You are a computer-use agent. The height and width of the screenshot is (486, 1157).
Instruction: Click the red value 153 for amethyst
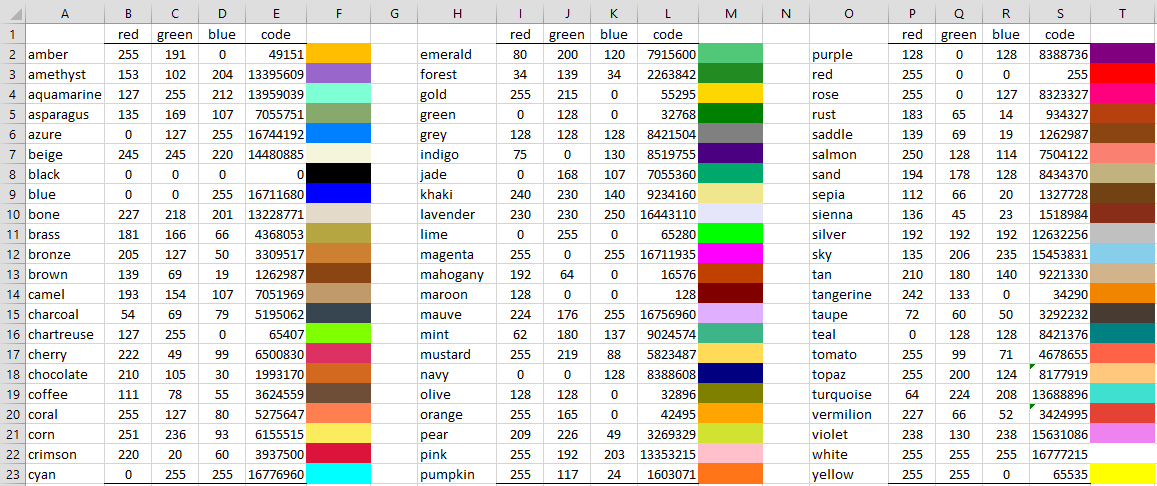pos(128,74)
